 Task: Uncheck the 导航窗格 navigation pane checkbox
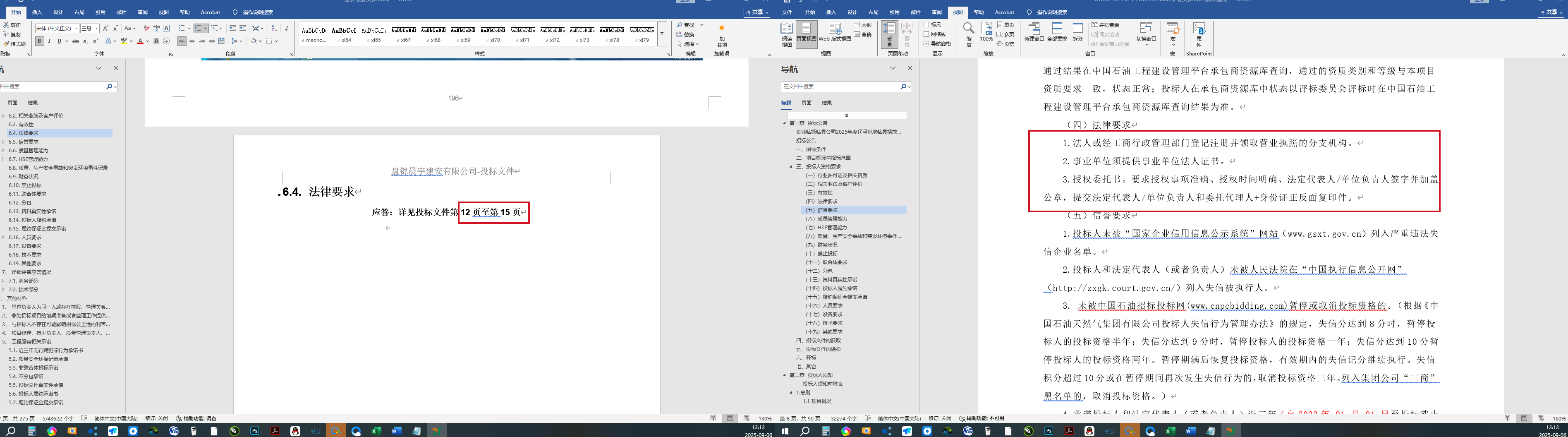point(926,44)
